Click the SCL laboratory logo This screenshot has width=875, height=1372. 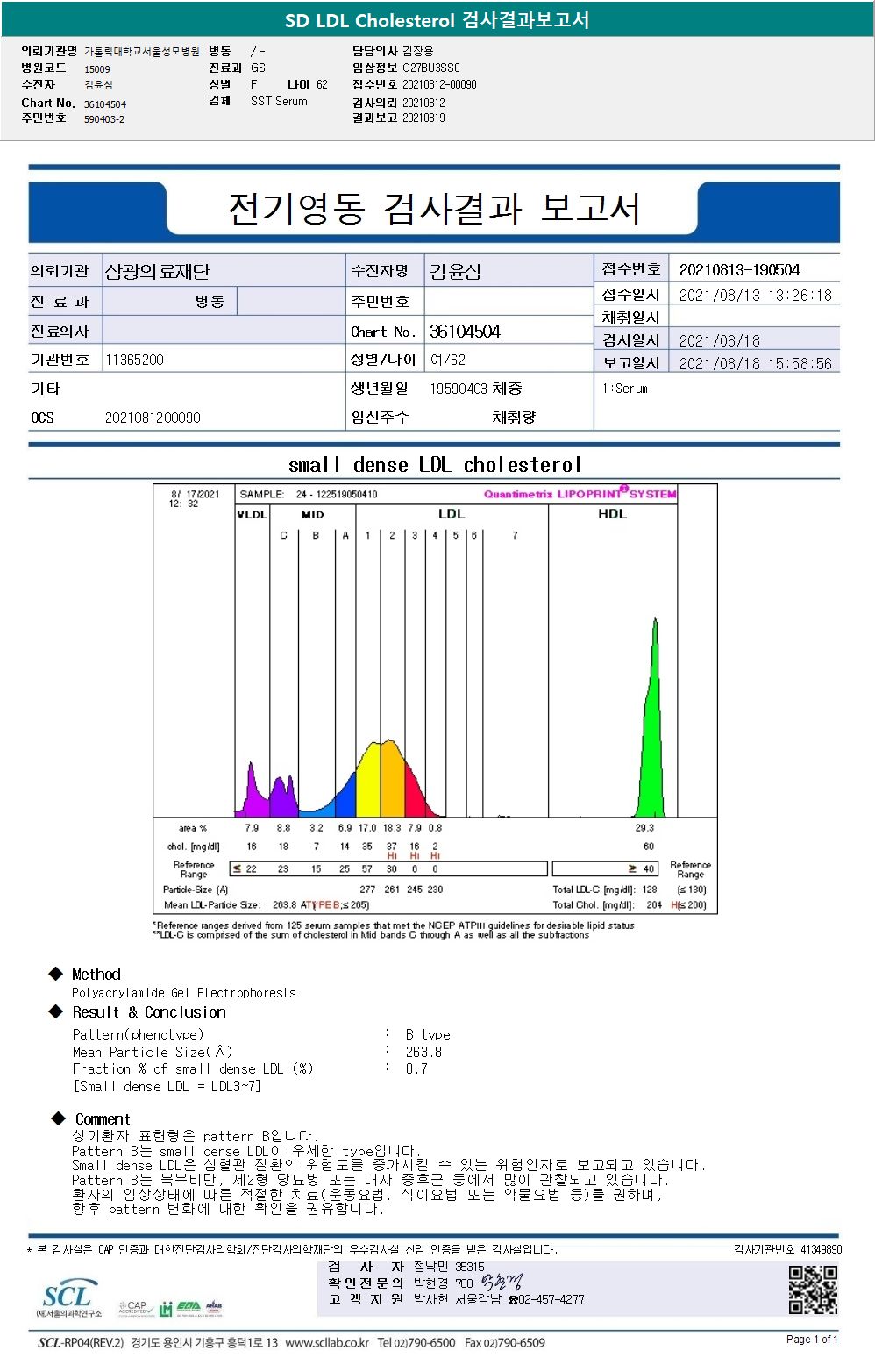(x=68, y=1297)
